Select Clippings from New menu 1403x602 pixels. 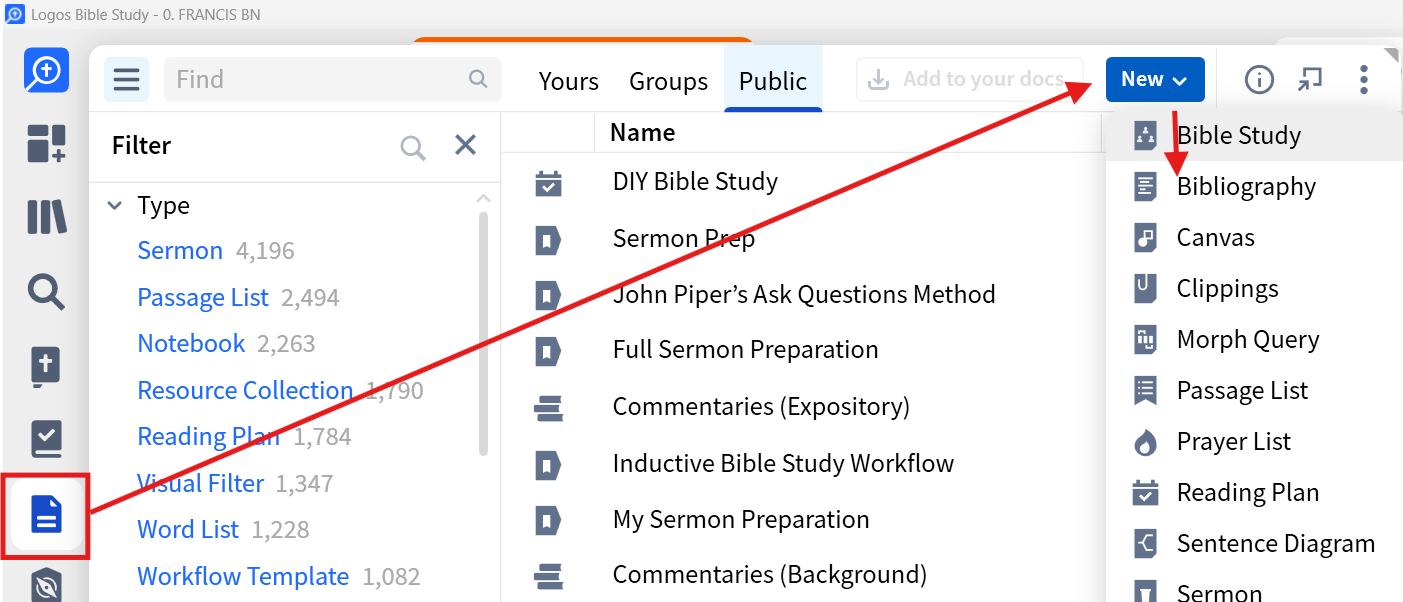[1254, 289]
